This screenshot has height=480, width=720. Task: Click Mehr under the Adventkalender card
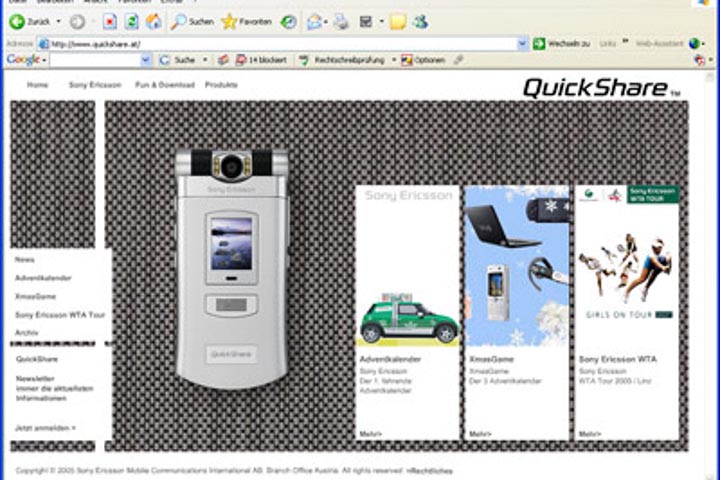click(x=371, y=434)
